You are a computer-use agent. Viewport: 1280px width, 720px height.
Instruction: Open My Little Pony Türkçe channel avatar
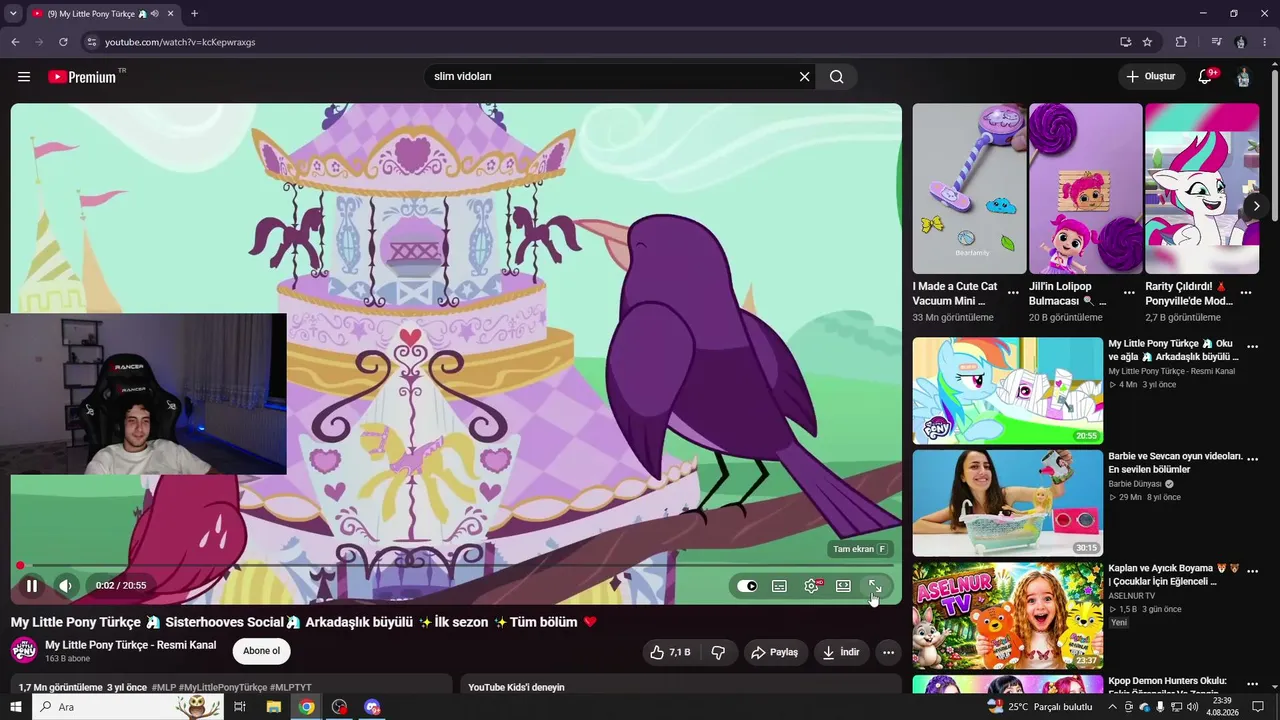pos(24,651)
